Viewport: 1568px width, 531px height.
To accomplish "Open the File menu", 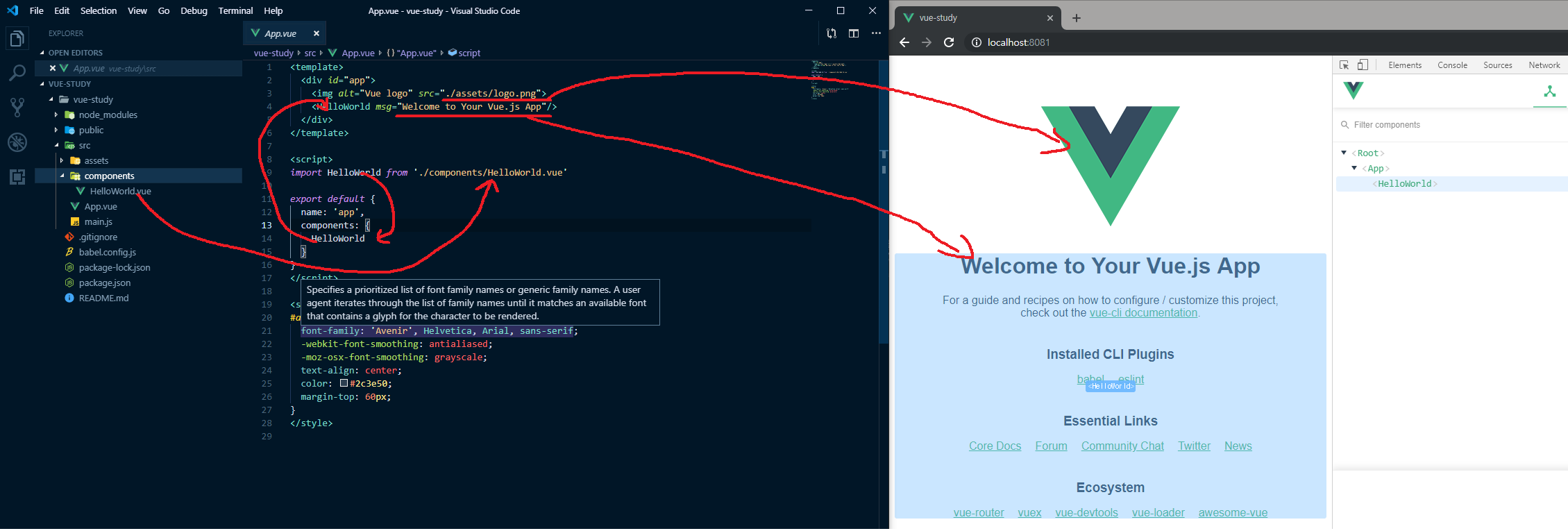I will [x=37, y=10].
